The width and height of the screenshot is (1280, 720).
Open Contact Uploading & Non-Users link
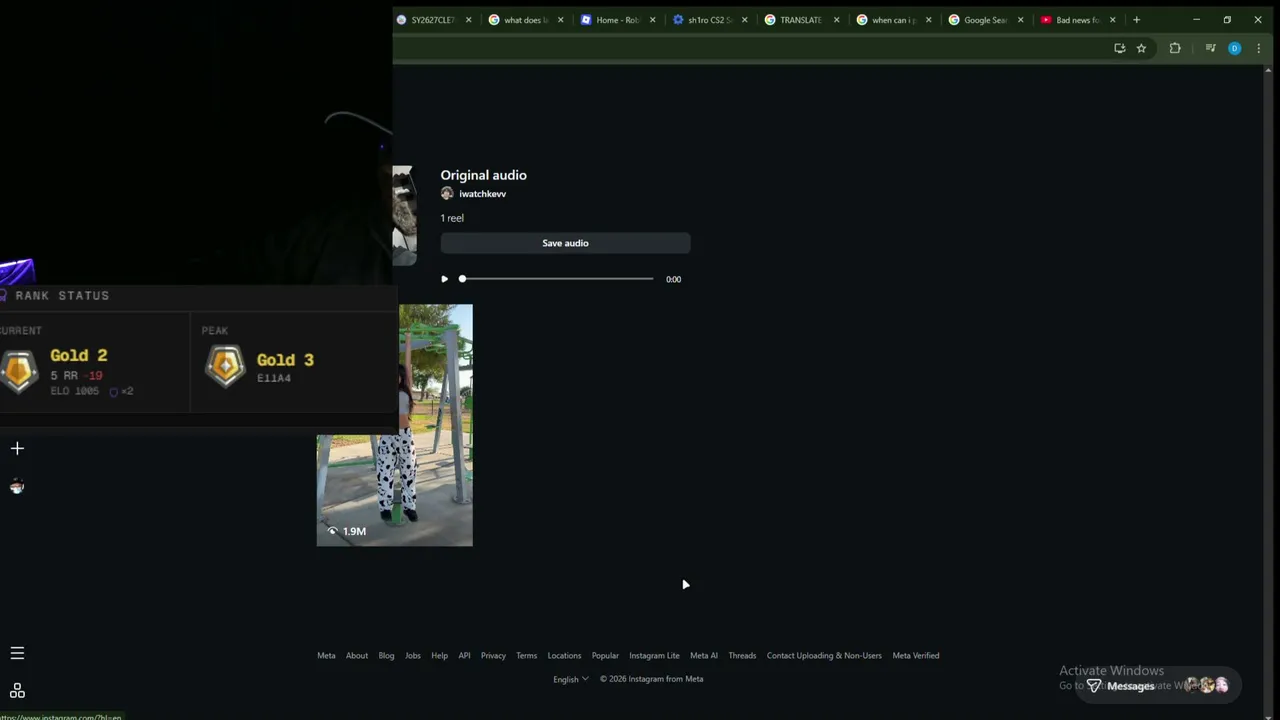click(x=824, y=656)
